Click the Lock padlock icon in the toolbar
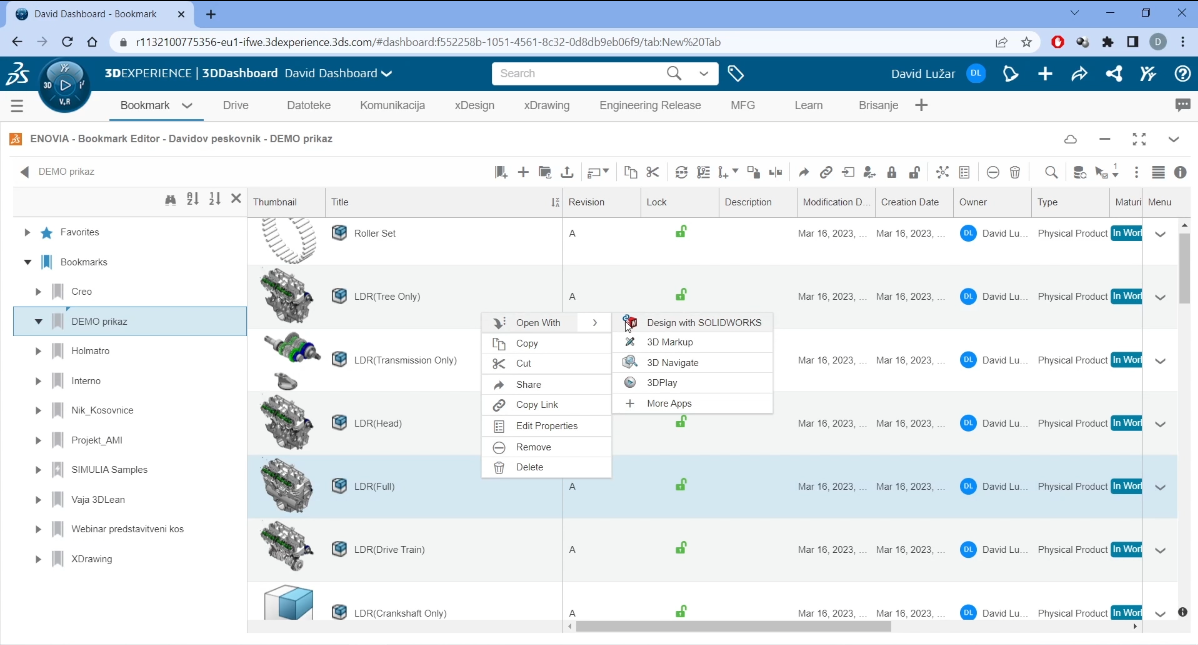1198x645 pixels. 891,172
